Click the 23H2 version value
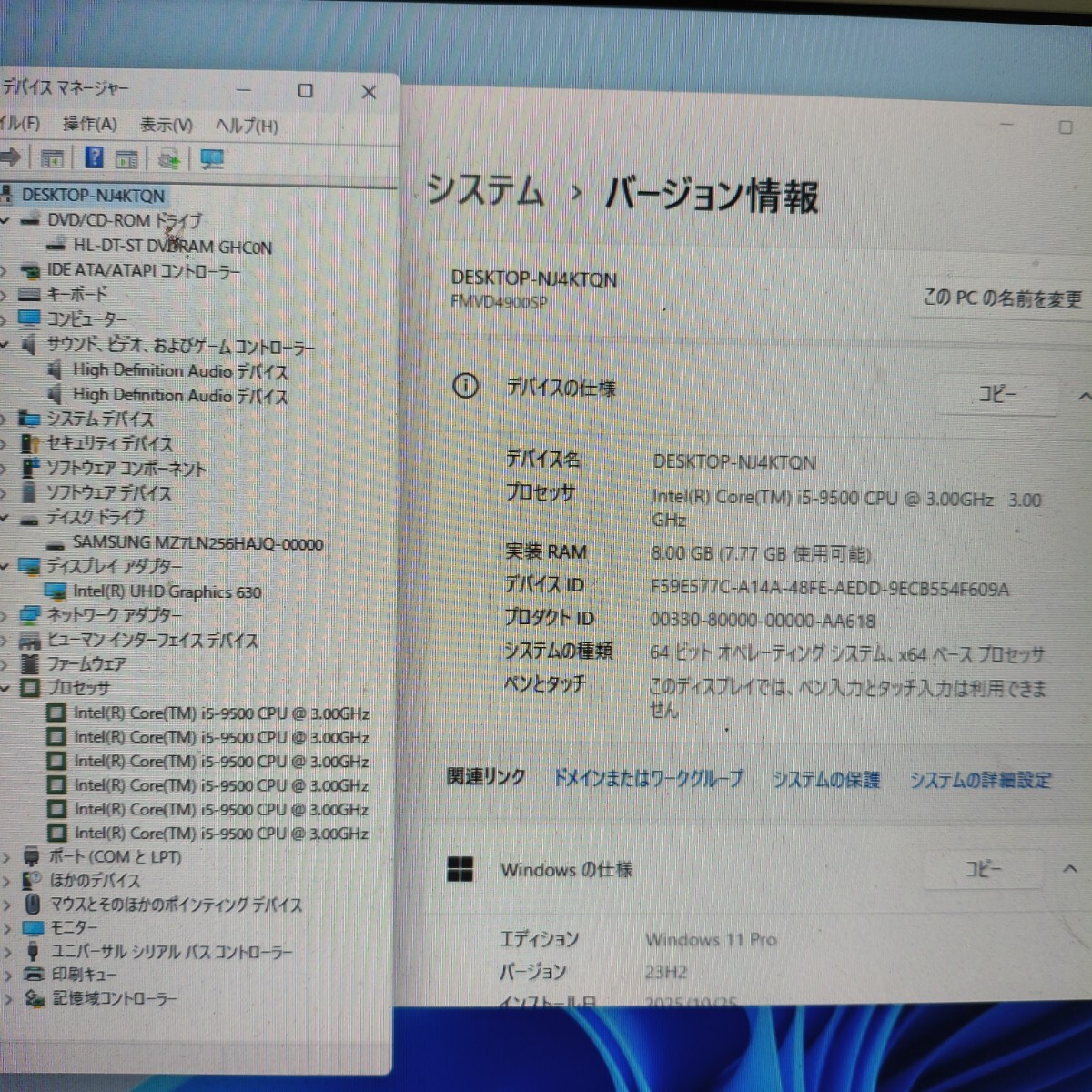The image size is (1092, 1092). 666,972
